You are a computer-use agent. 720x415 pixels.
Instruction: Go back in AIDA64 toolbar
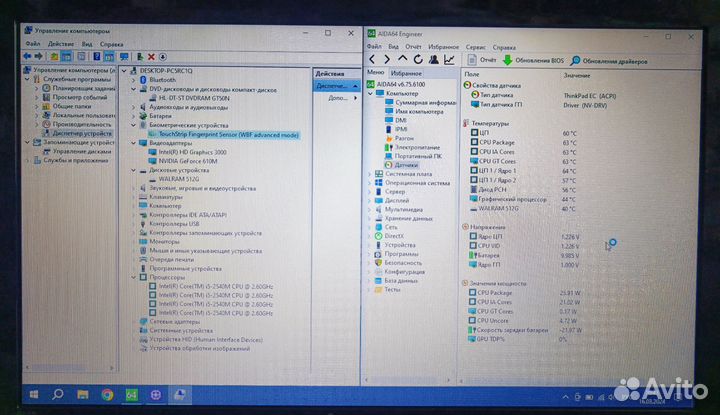[x=372, y=60]
